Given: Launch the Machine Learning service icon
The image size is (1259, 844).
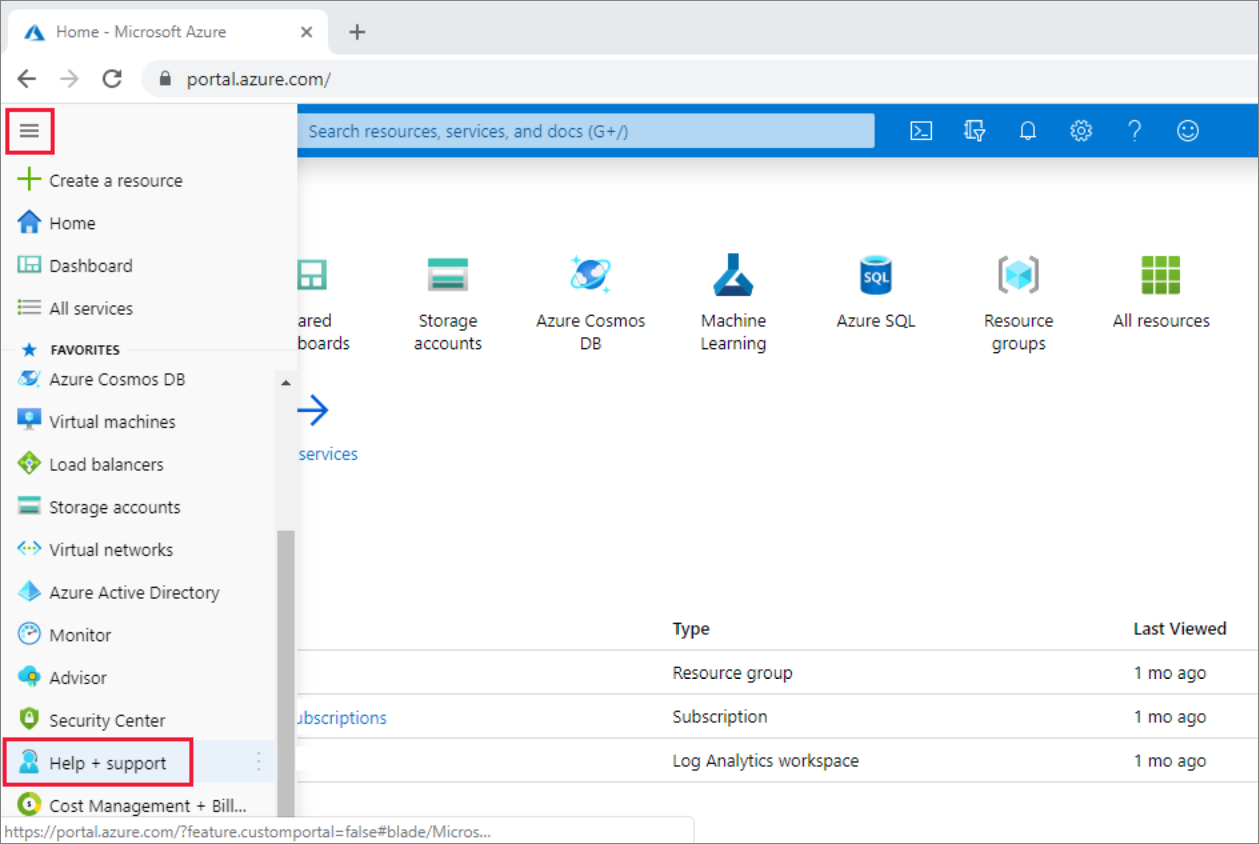Looking at the screenshot, I should coord(733,275).
